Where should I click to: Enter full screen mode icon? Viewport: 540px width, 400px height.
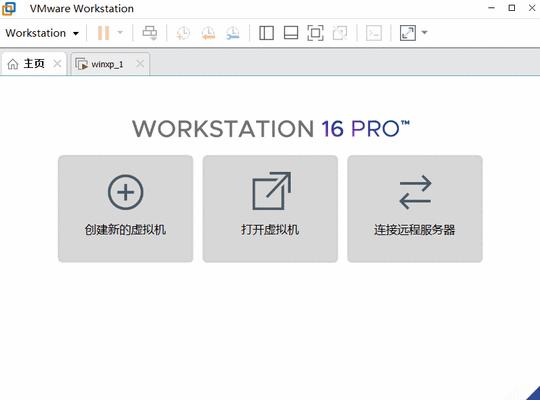pyautogui.click(x=315, y=33)
